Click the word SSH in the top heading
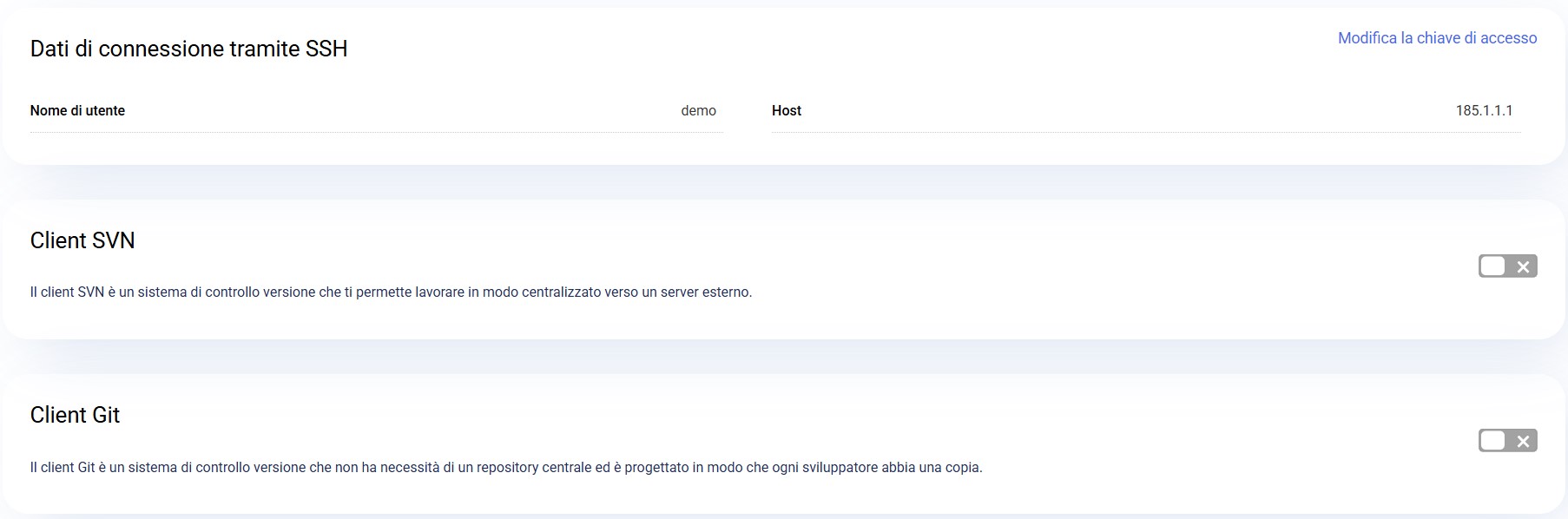1568x519 pixels. point(326,49)
